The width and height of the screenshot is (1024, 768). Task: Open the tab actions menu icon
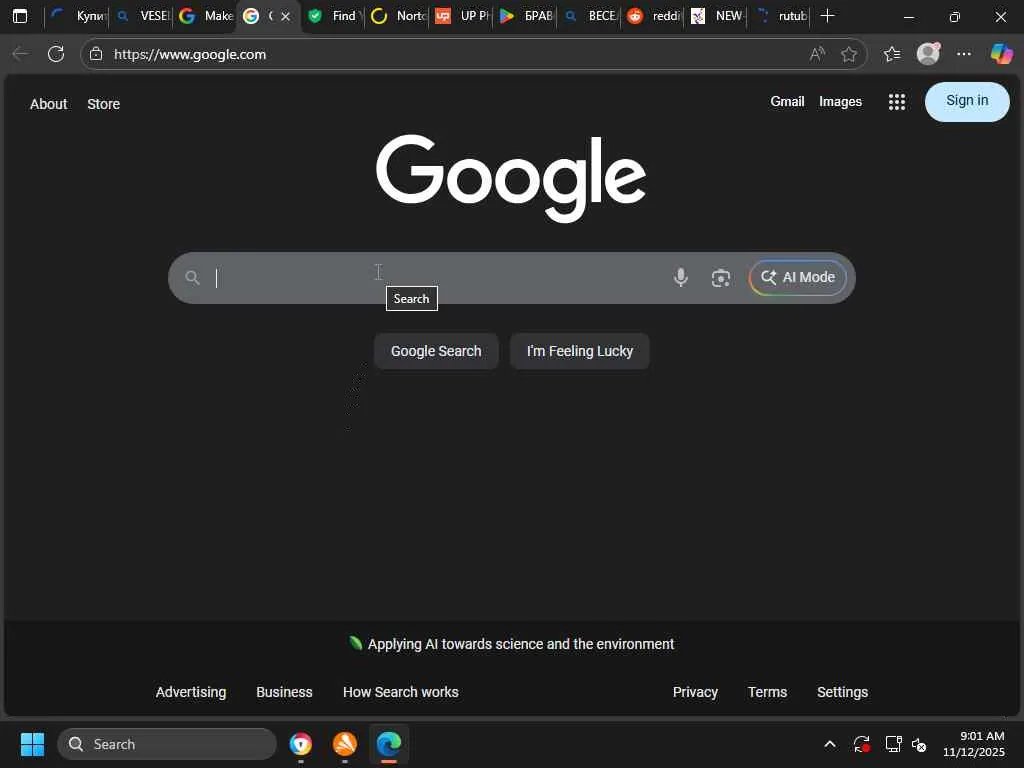pos(20,16)
